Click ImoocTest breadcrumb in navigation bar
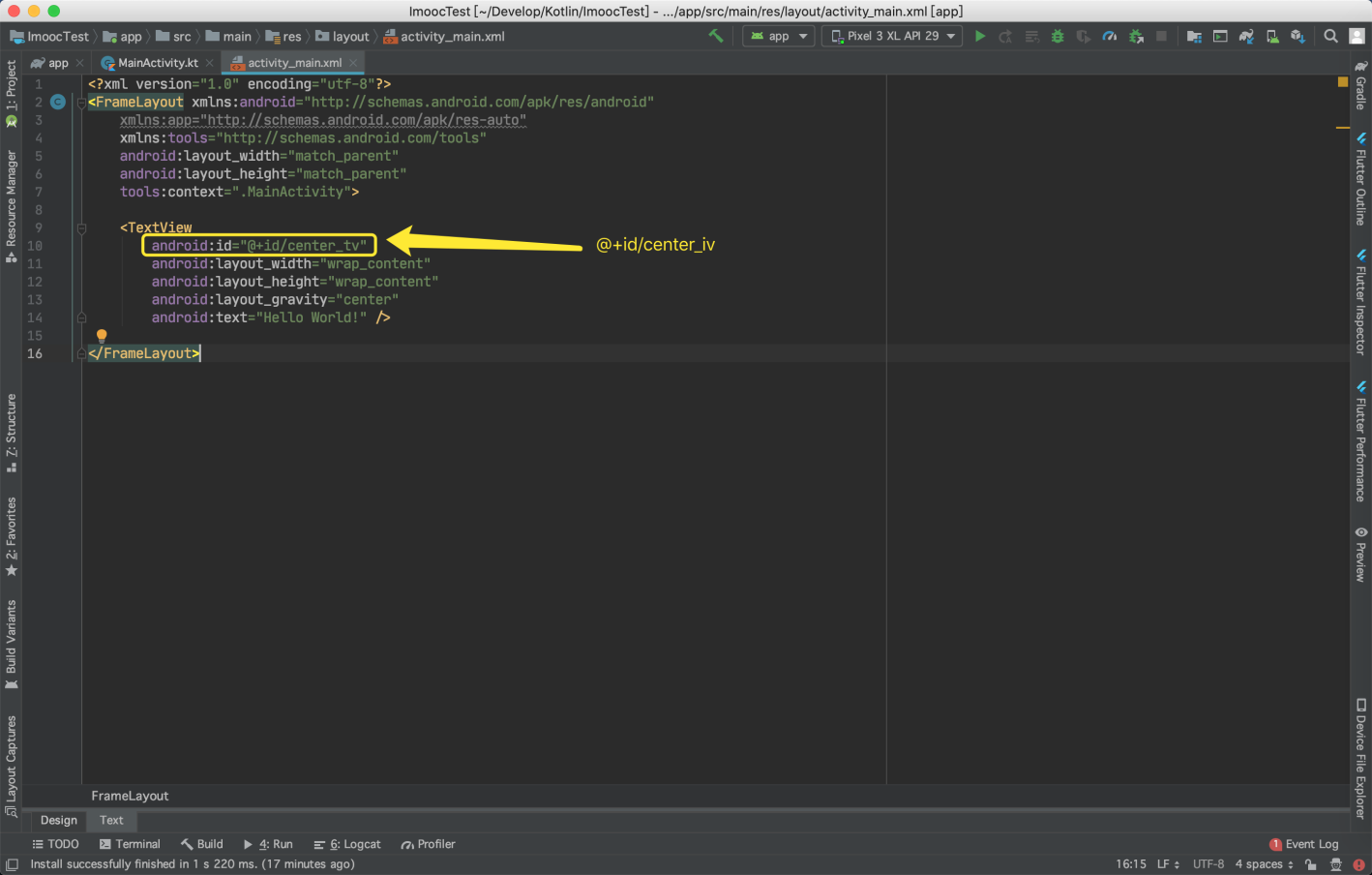This screenshot has width=1372, height=875. [x=49, y=36]
